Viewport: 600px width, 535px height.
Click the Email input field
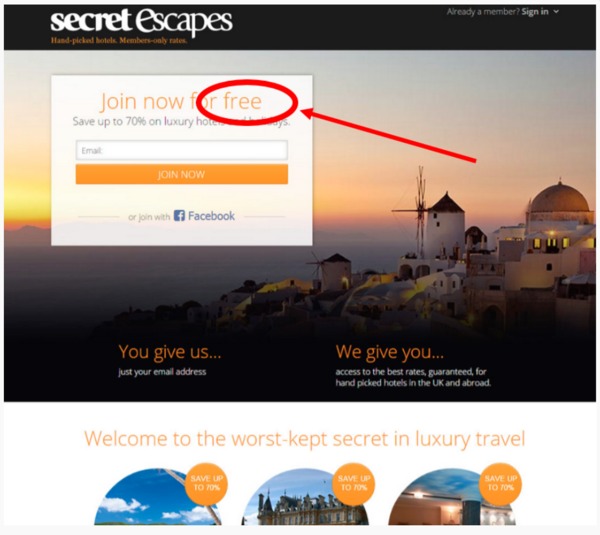point(182,150)
